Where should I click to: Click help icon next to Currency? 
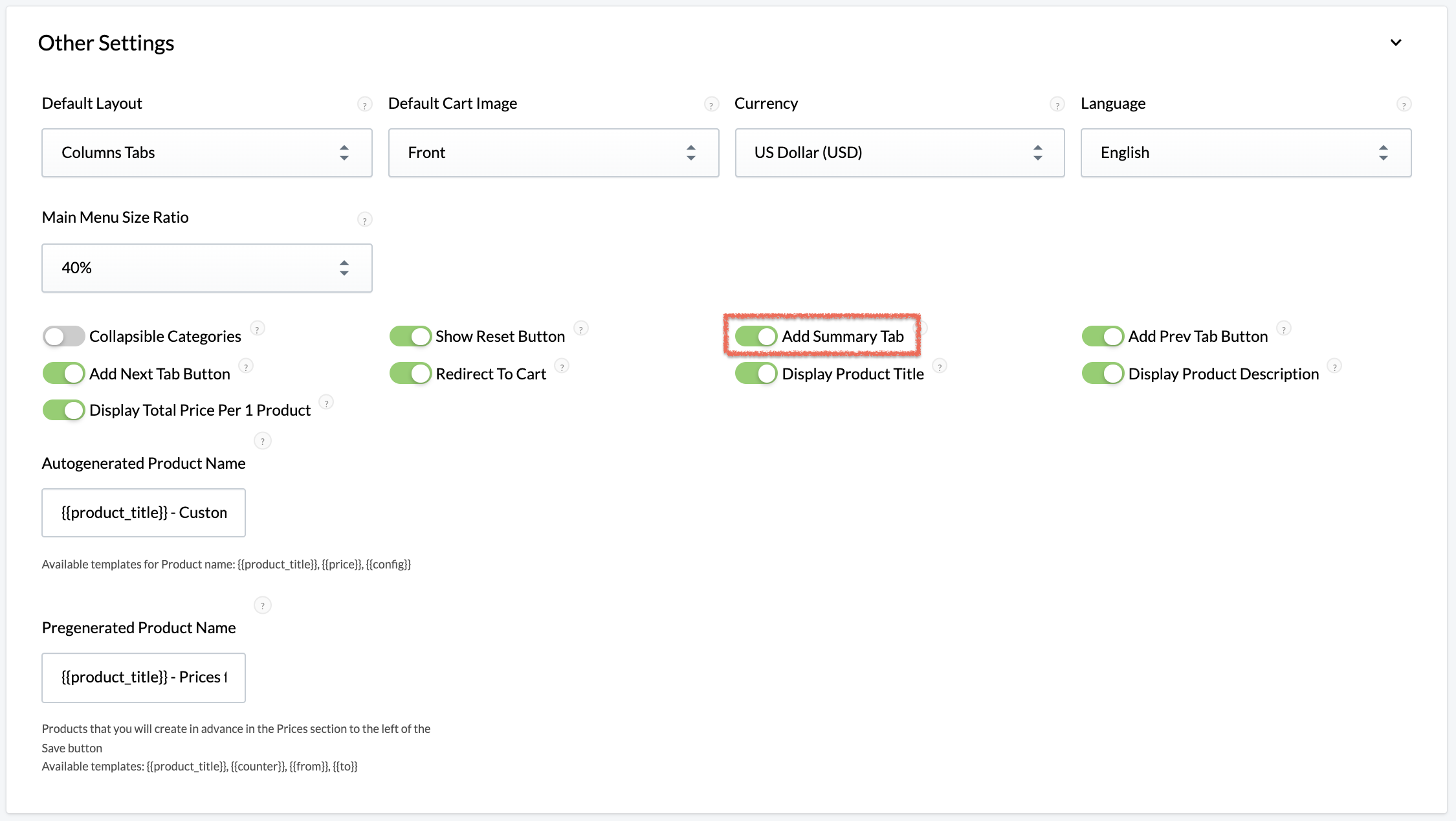pyautogui.click(x=1057, y=104)
